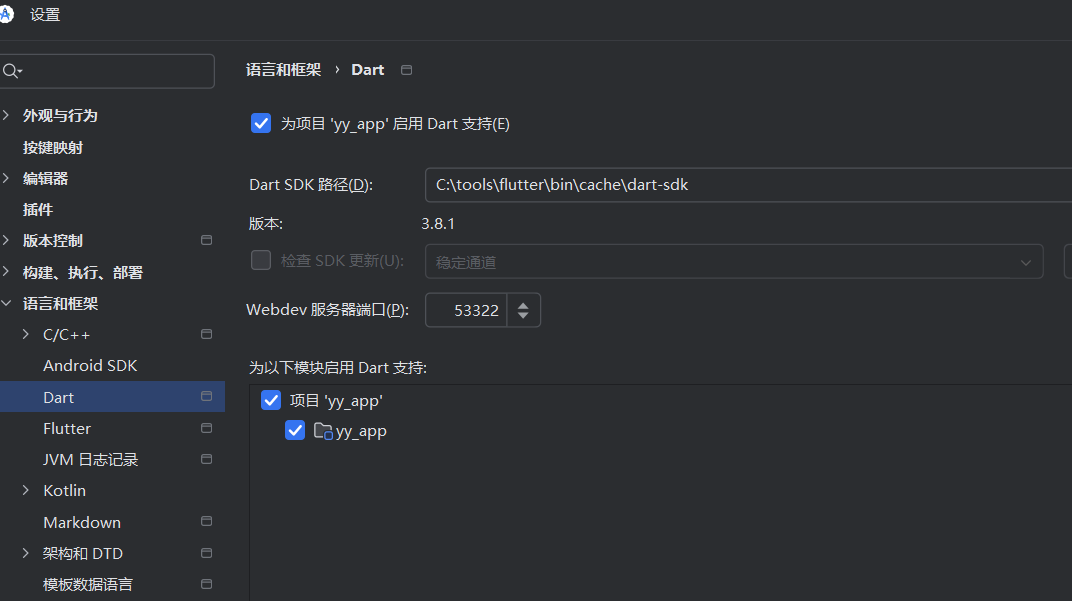Viewport: 1072px width, 601px height.
Task: Select Android SDK in the settings sidebar
Action: point(90,365)
